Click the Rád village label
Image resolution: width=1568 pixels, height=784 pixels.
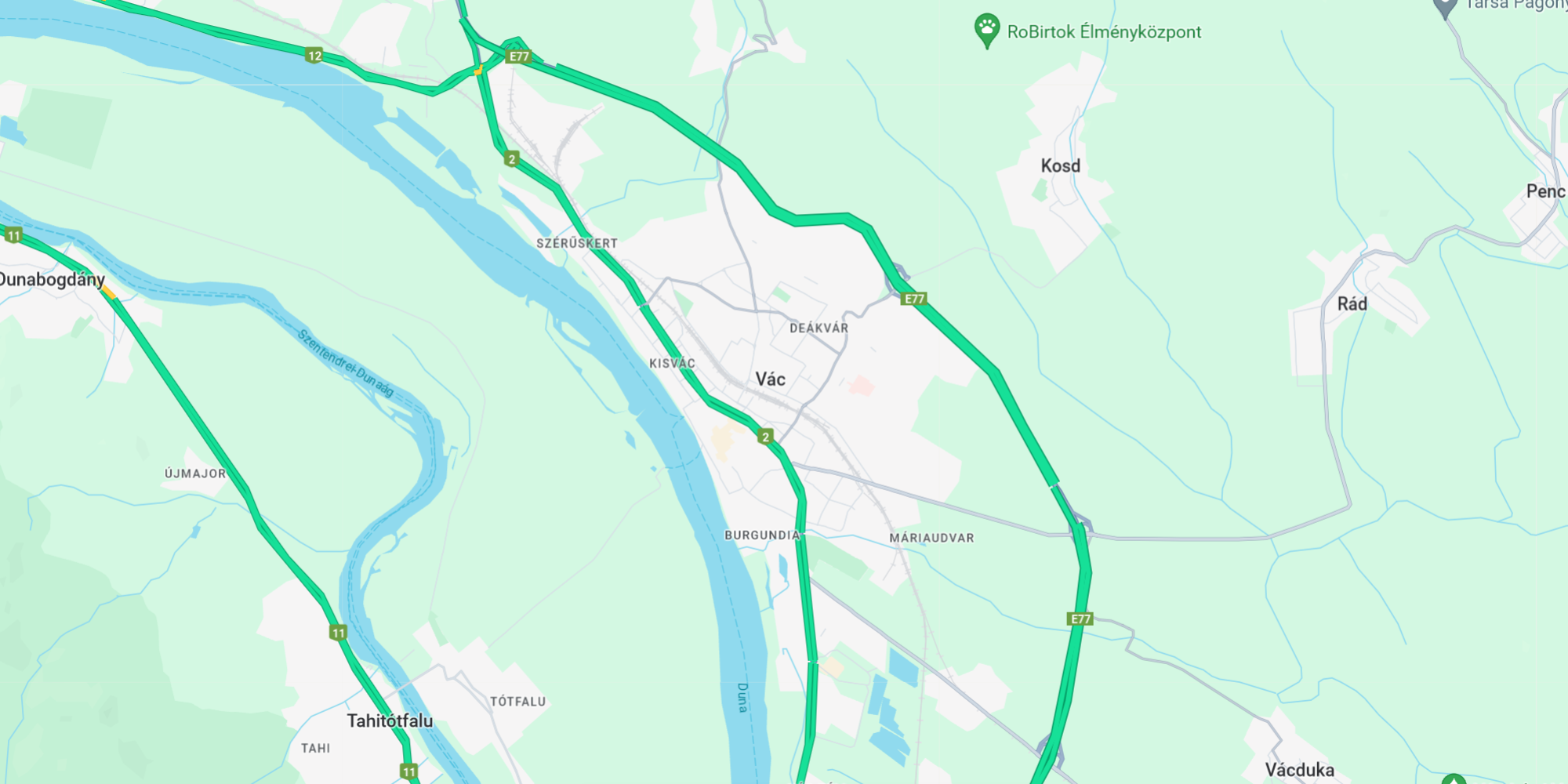click(x=1352, y=304)
